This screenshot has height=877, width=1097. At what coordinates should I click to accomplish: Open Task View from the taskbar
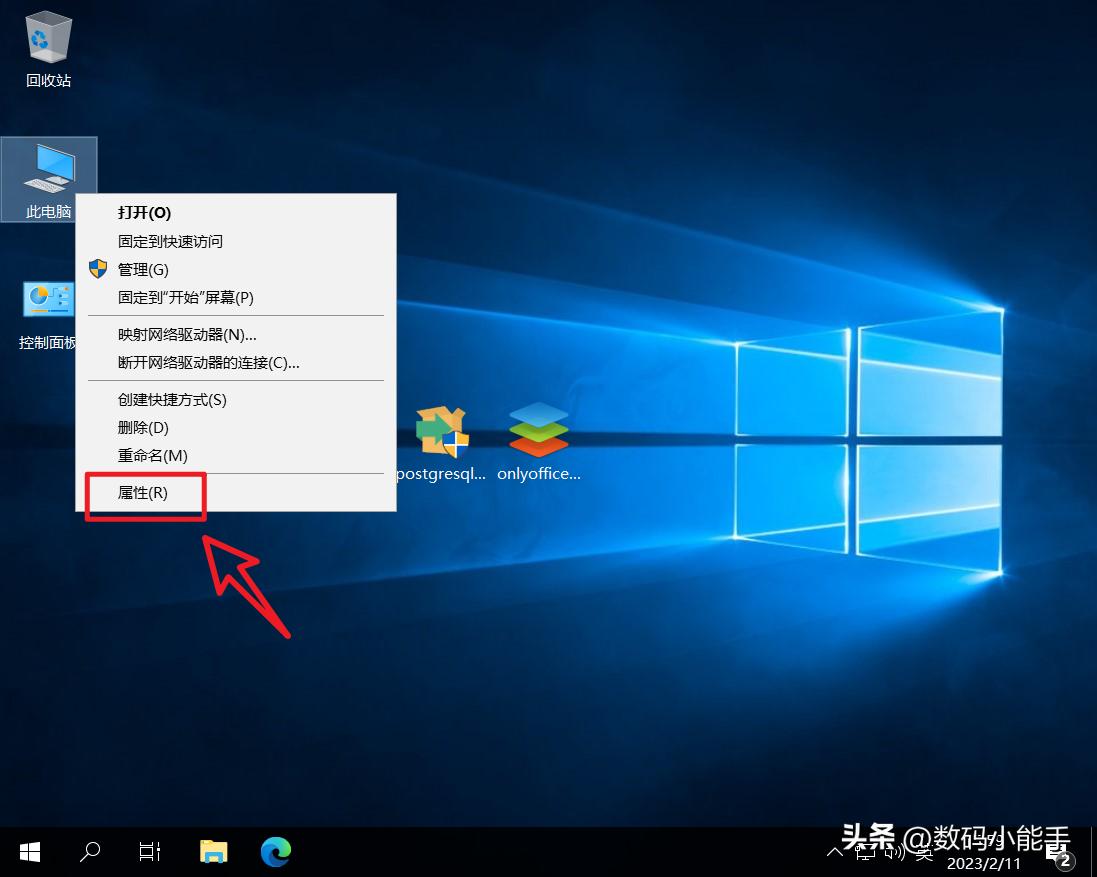click(x=150, y=851)
